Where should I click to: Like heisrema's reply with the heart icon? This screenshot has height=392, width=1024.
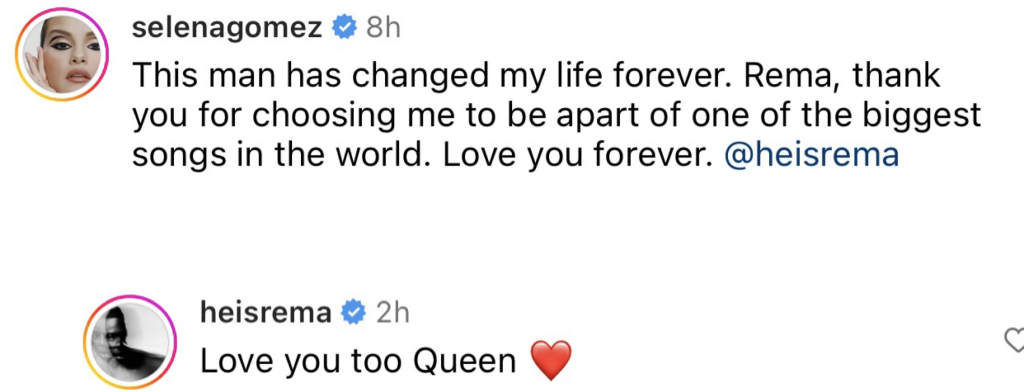(1014, 339)
